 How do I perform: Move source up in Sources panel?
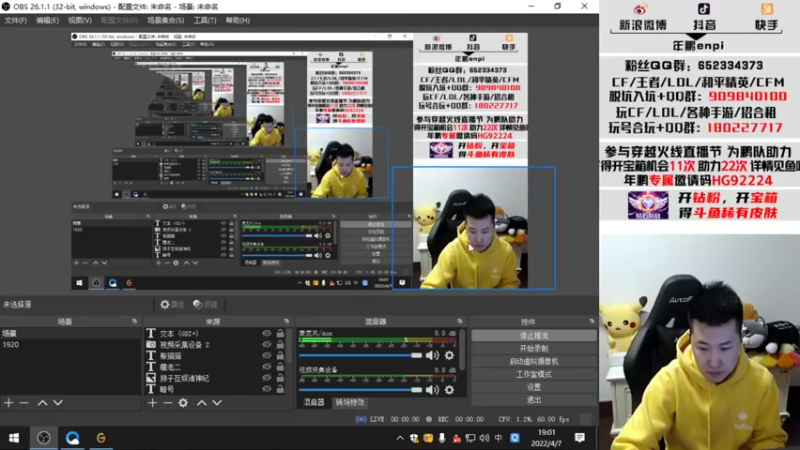pyautogui.click(x=202, y=403)
